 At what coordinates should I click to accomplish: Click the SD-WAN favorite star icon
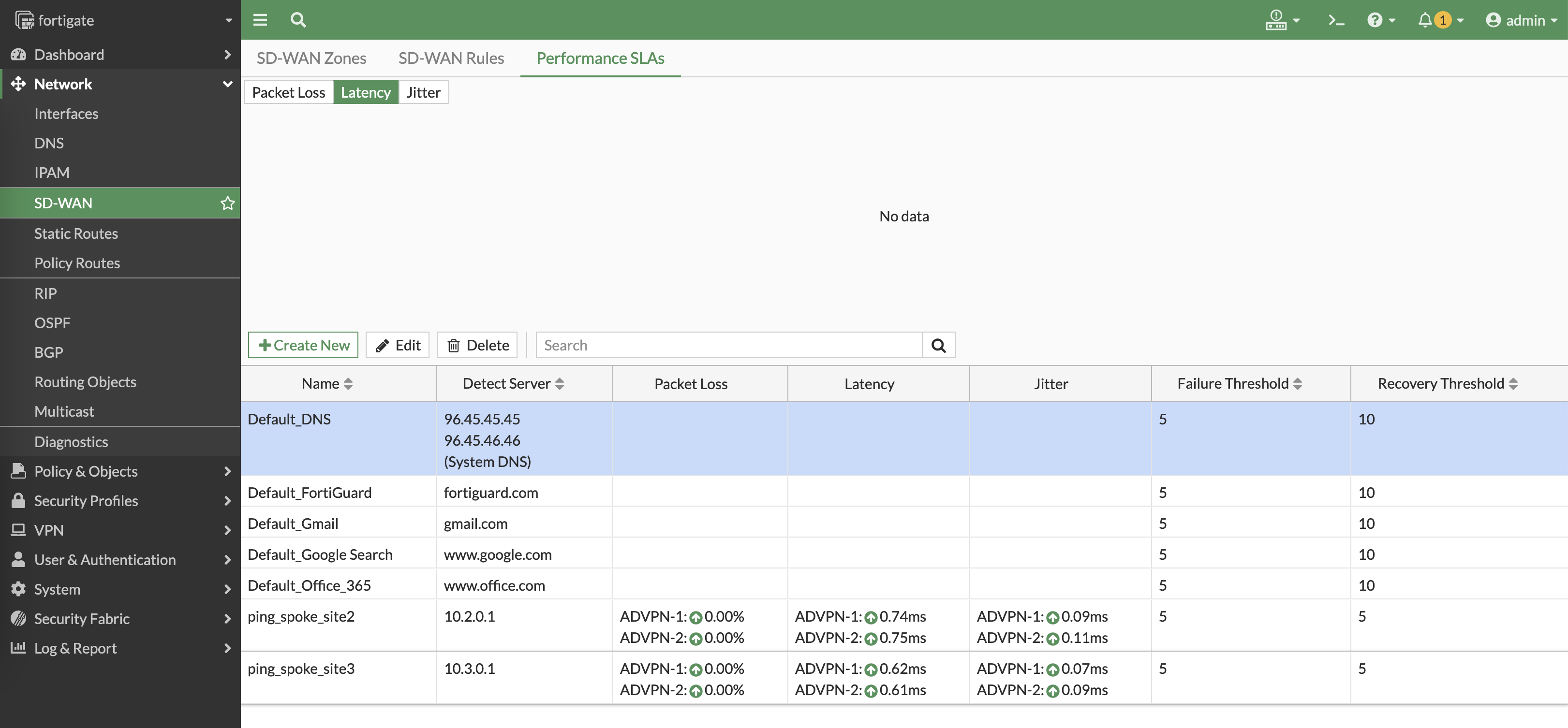227,203
